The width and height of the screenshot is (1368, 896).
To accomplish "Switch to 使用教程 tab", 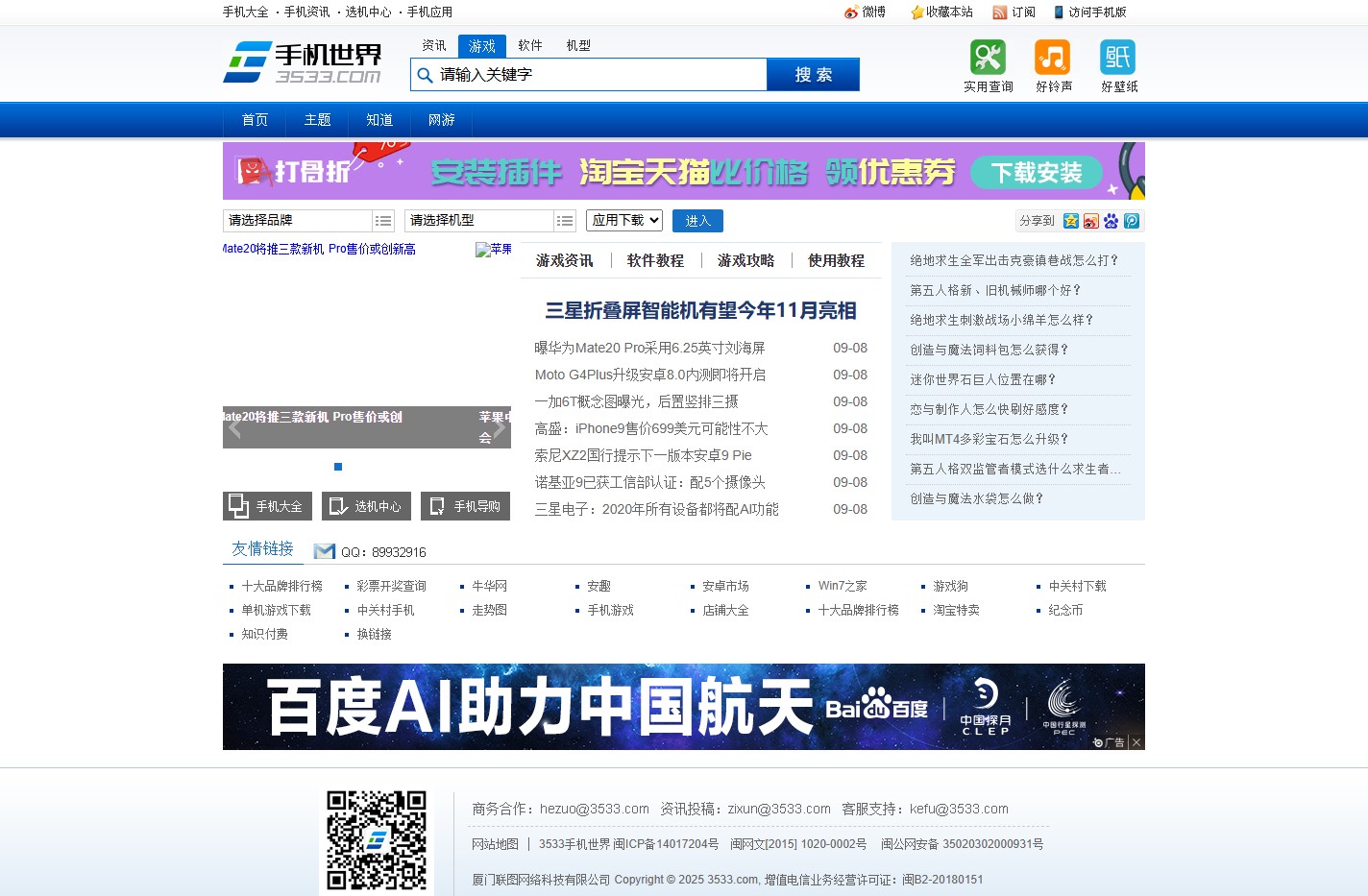I will click(x=836, y=261).
